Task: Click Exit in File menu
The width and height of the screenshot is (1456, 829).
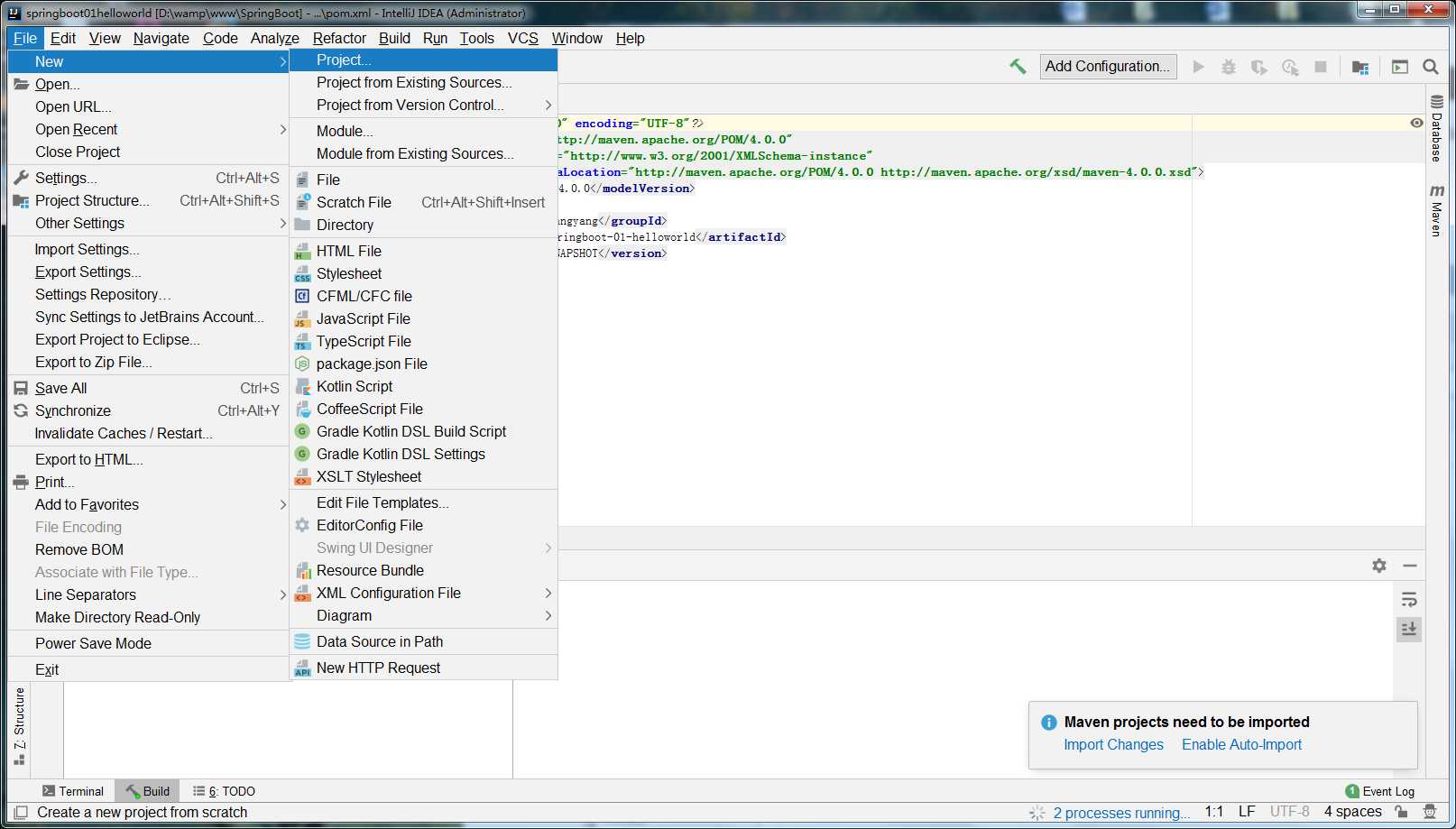Action: (x=148, y=669)
